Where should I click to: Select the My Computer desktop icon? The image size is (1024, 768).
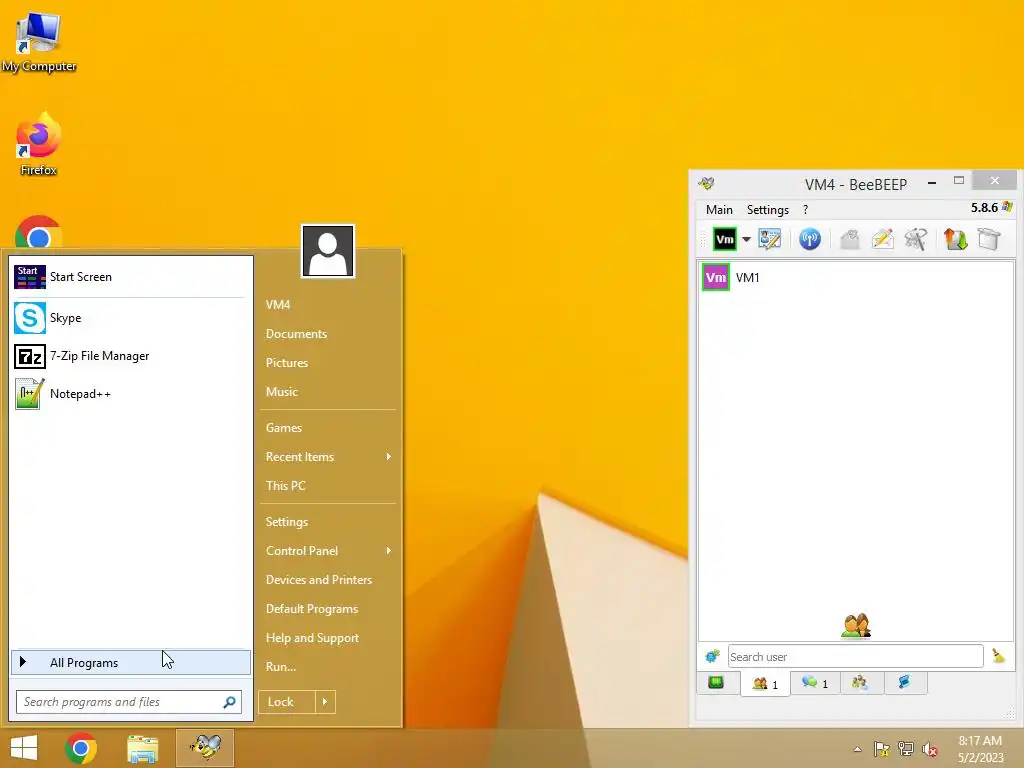tap(39, 42)
